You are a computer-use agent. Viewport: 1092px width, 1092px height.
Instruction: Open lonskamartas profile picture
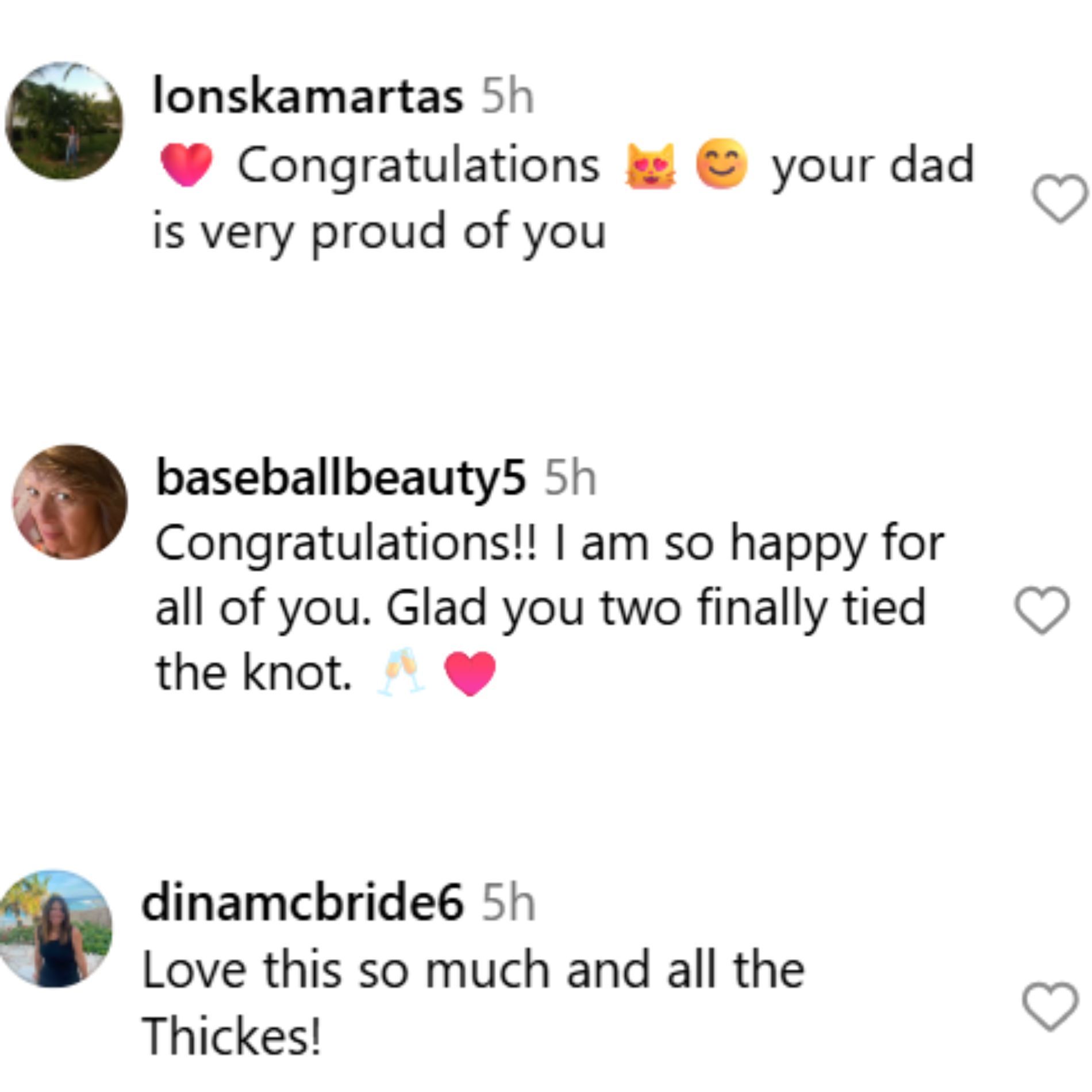(64, 121)
